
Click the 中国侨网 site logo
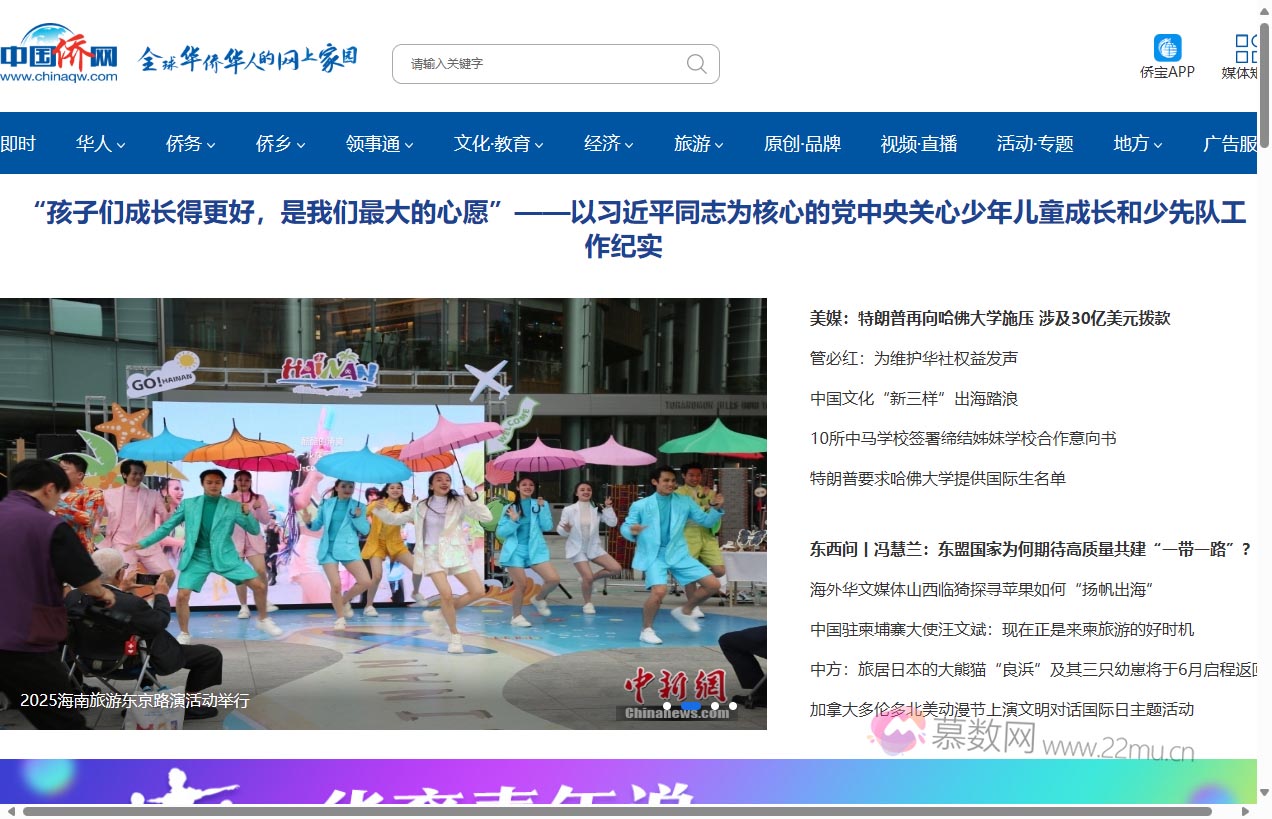coord(59,54)
